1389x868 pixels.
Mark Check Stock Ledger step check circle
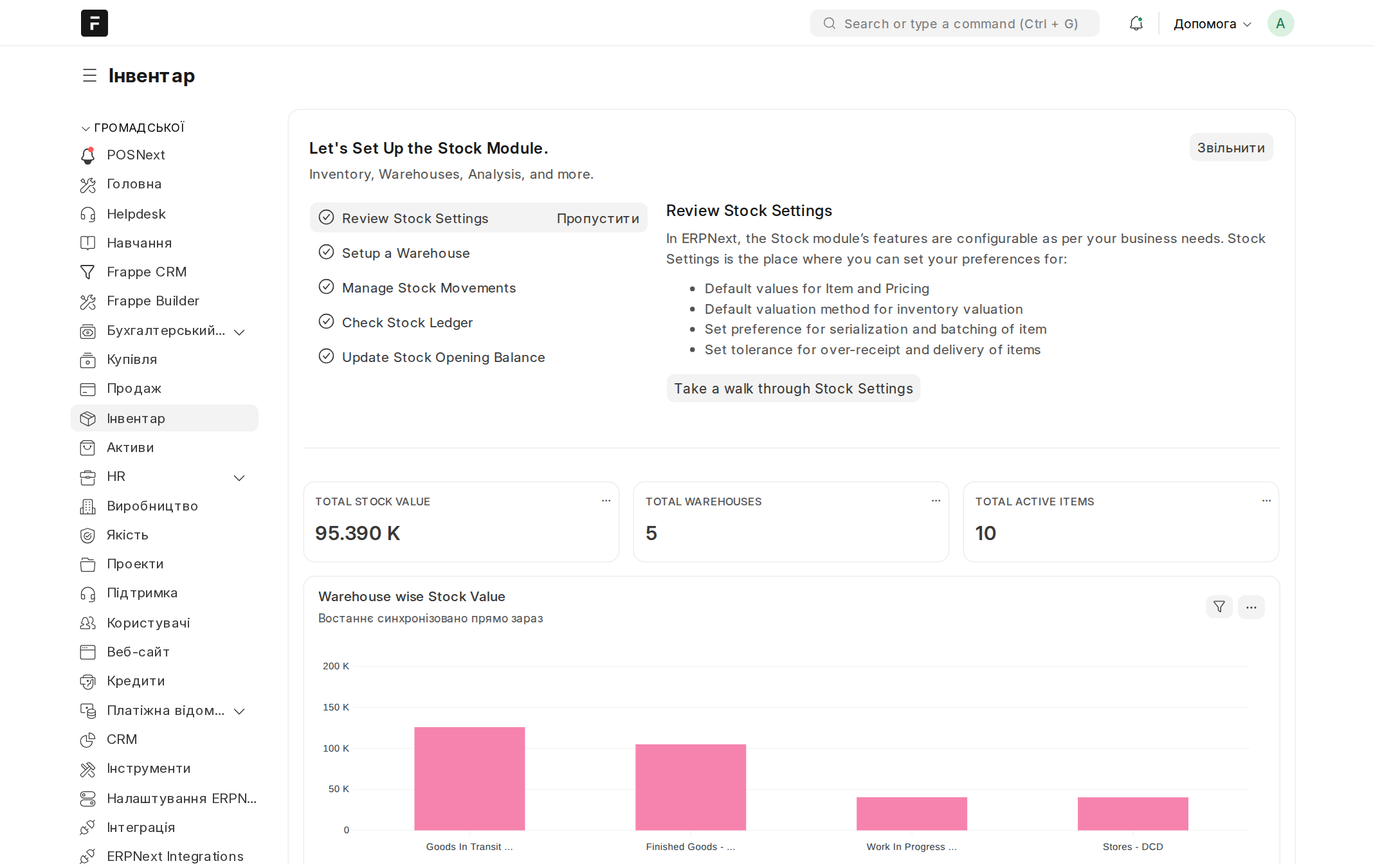tap(327, 321)
